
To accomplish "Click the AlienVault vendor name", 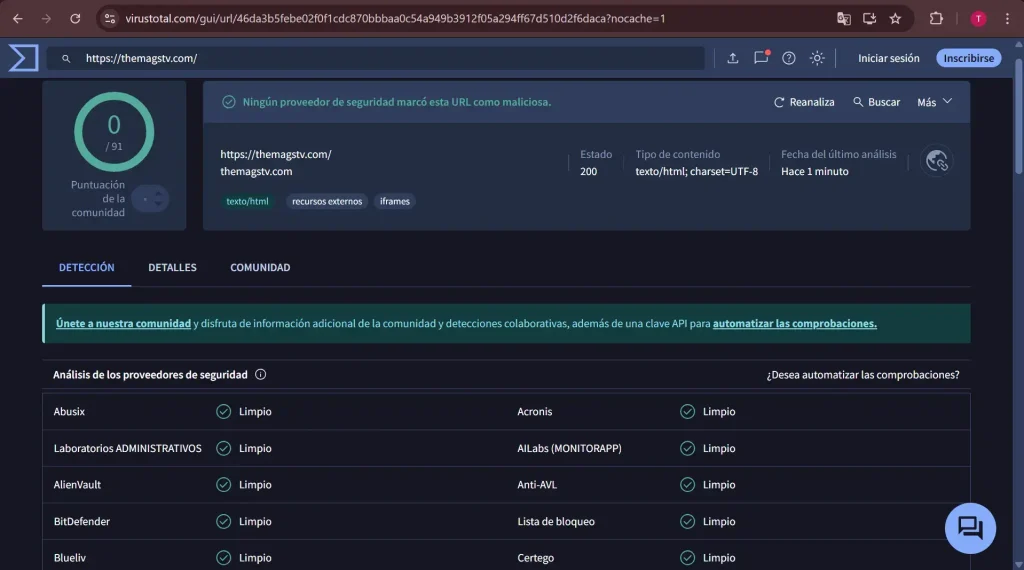I will click(x=77, y=484).
